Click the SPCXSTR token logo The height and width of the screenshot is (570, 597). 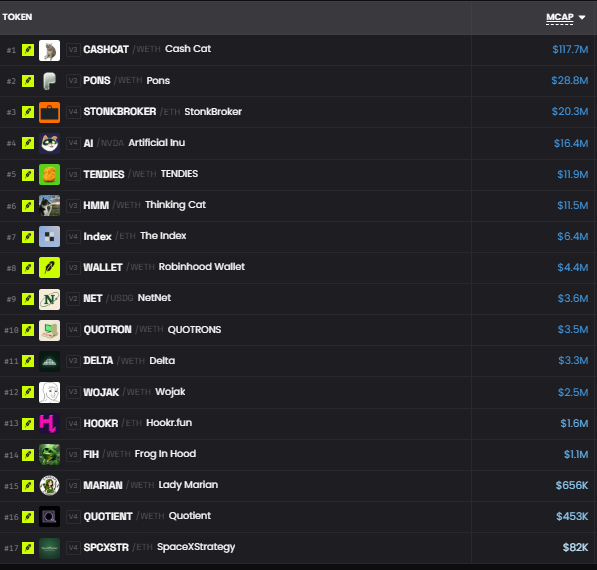pos(49,548)
